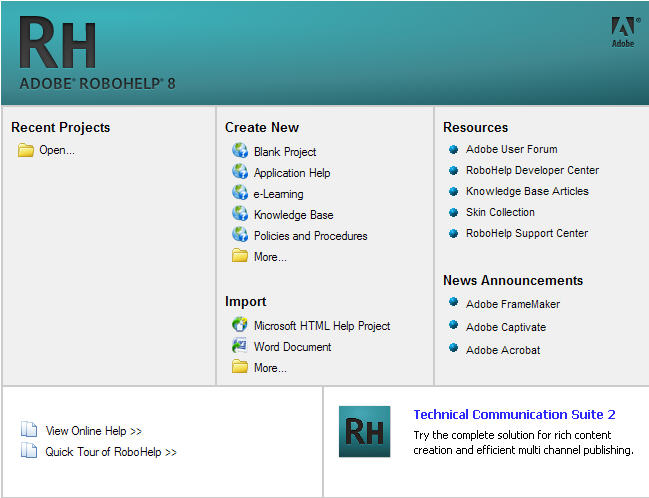Click the folder icon beside Import More...

point(240,366)
